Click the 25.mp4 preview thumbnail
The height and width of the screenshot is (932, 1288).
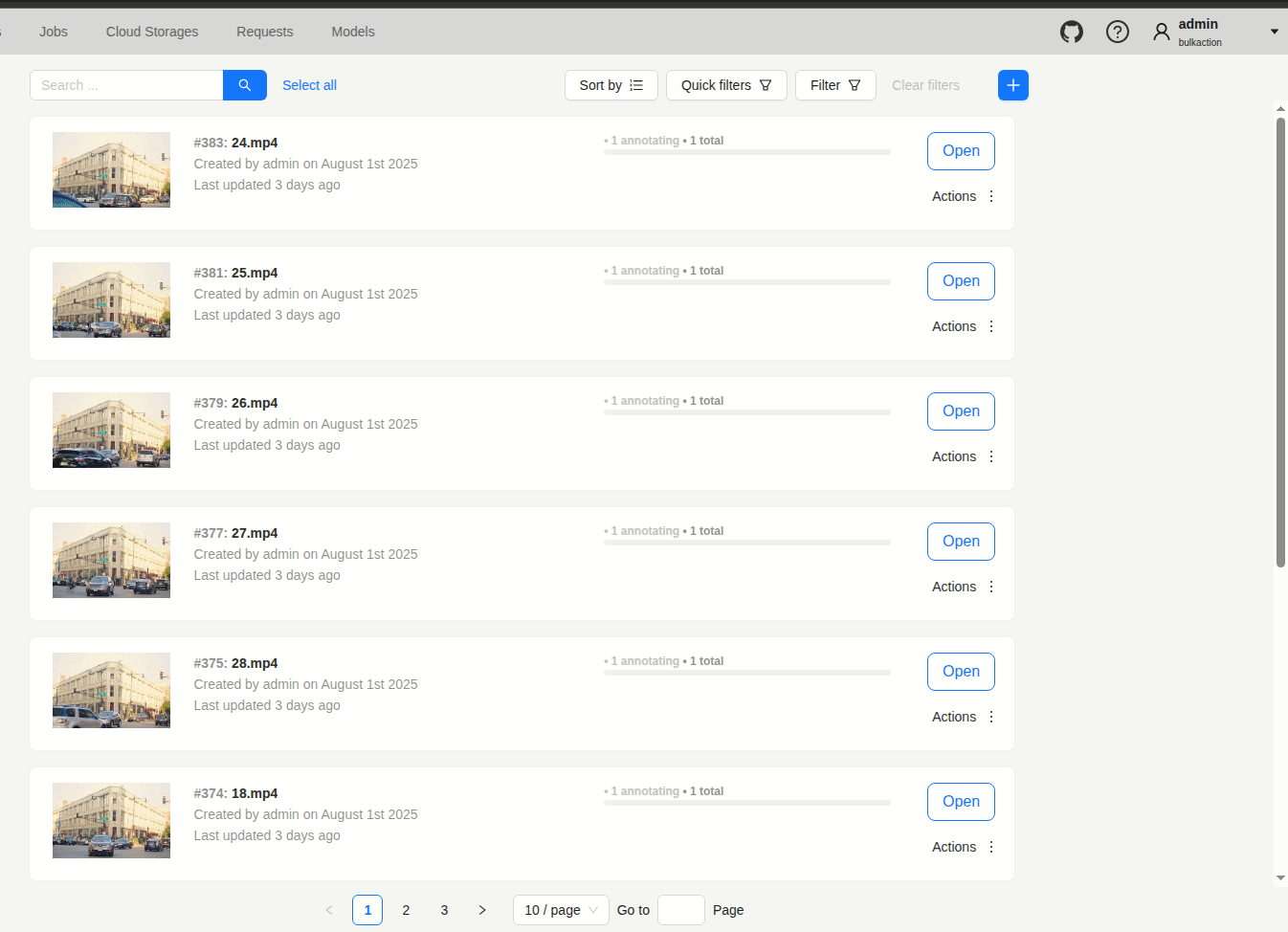tap(111, 300)
